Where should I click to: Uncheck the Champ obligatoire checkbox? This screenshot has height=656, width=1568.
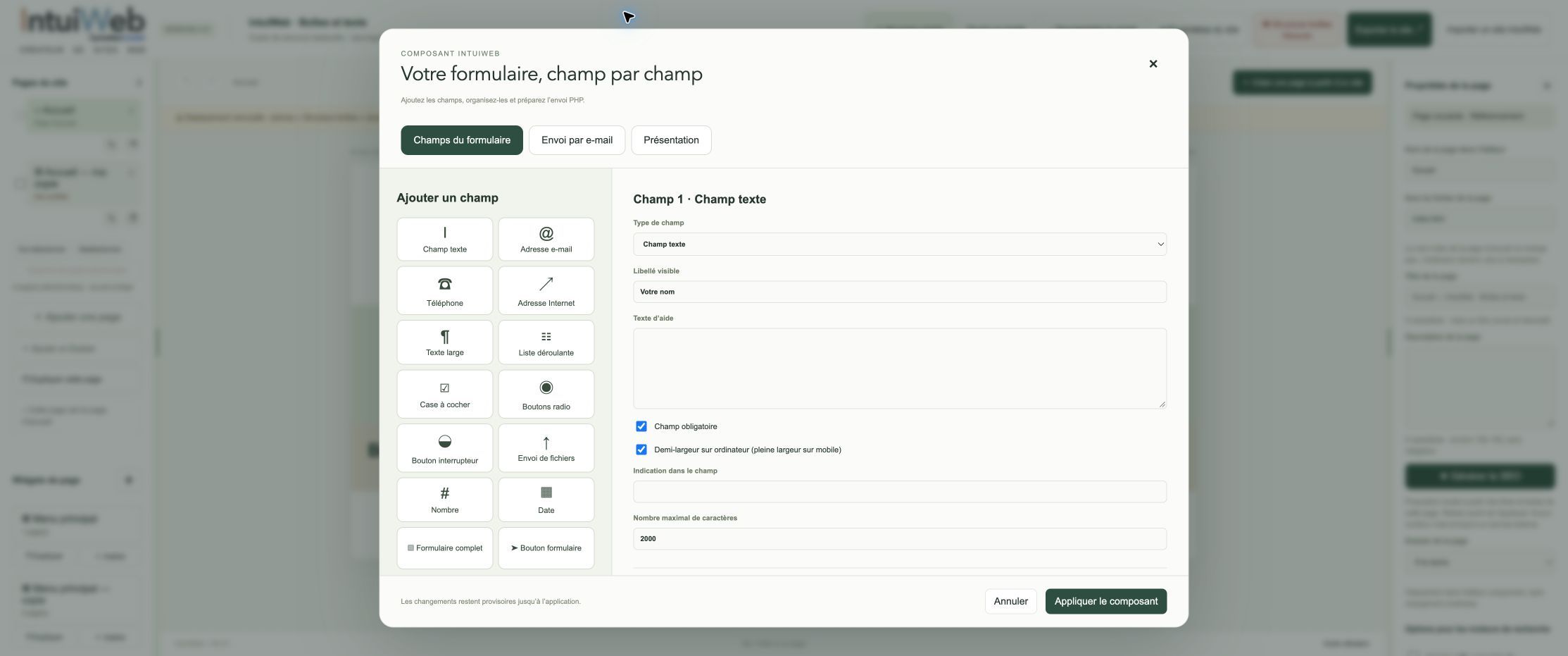tap(641, 426)
